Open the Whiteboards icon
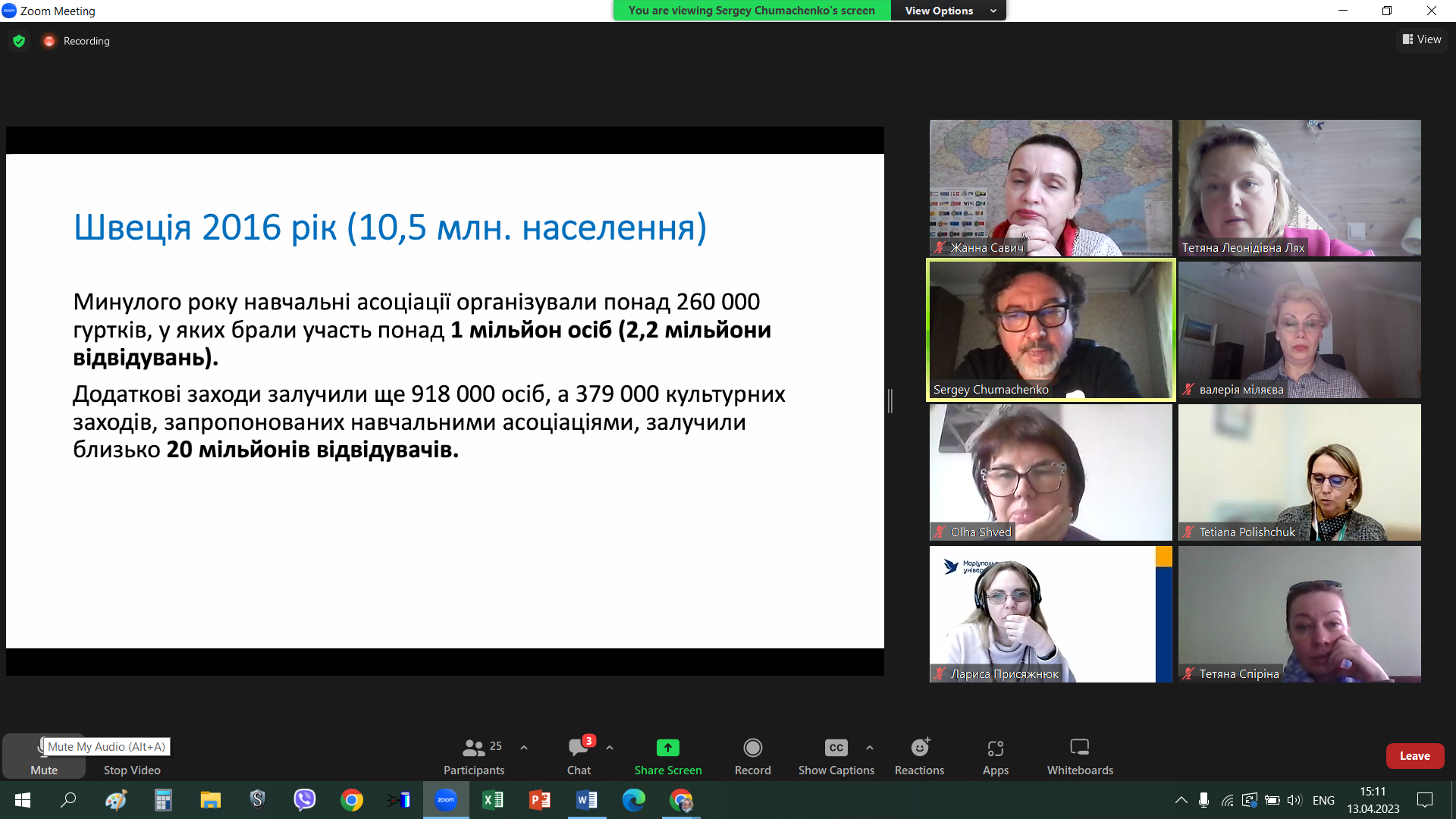Screen dimensions: 1456x819 (x=1079, y=748)
